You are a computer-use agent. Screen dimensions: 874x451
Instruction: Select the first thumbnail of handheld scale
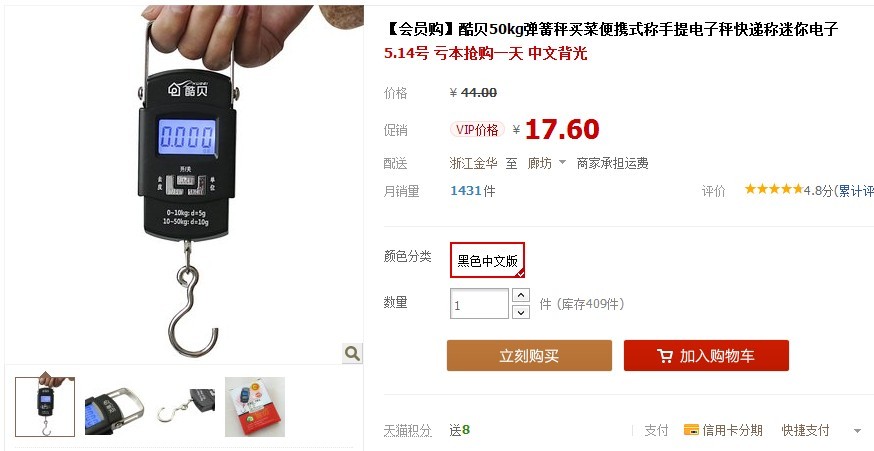(x=45, y=407)
